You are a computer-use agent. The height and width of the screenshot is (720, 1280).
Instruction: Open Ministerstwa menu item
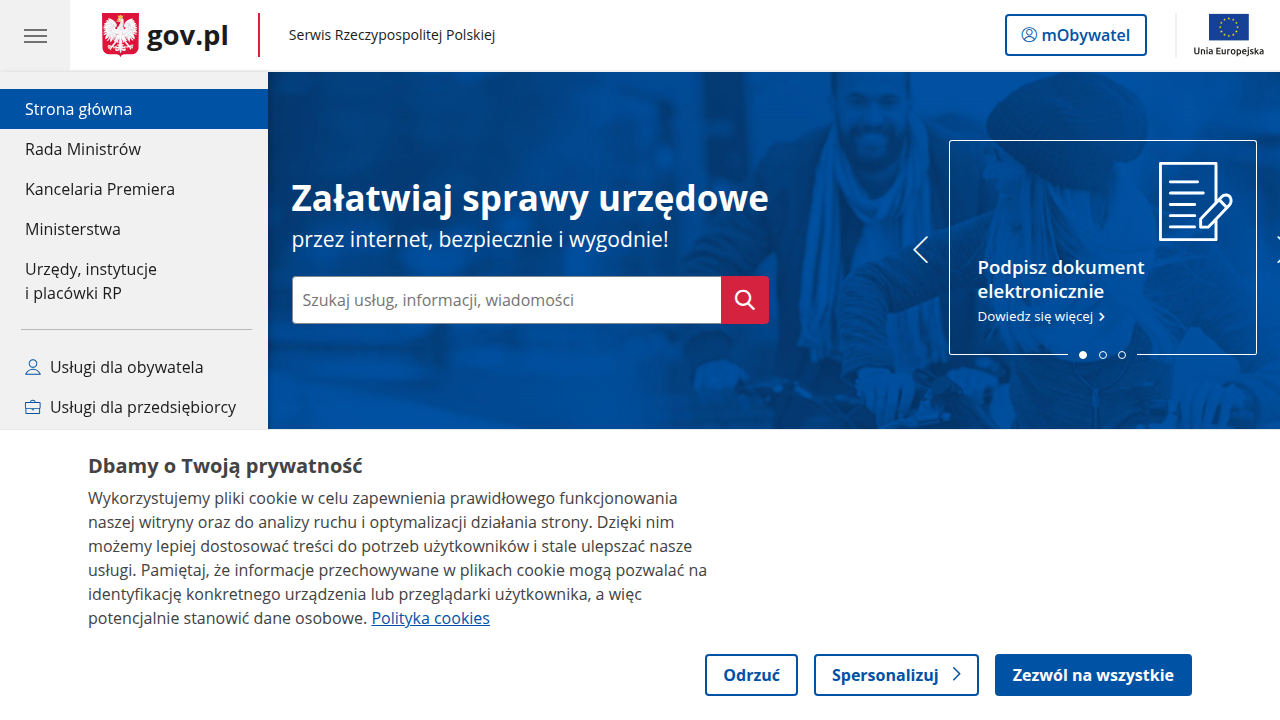134,229
